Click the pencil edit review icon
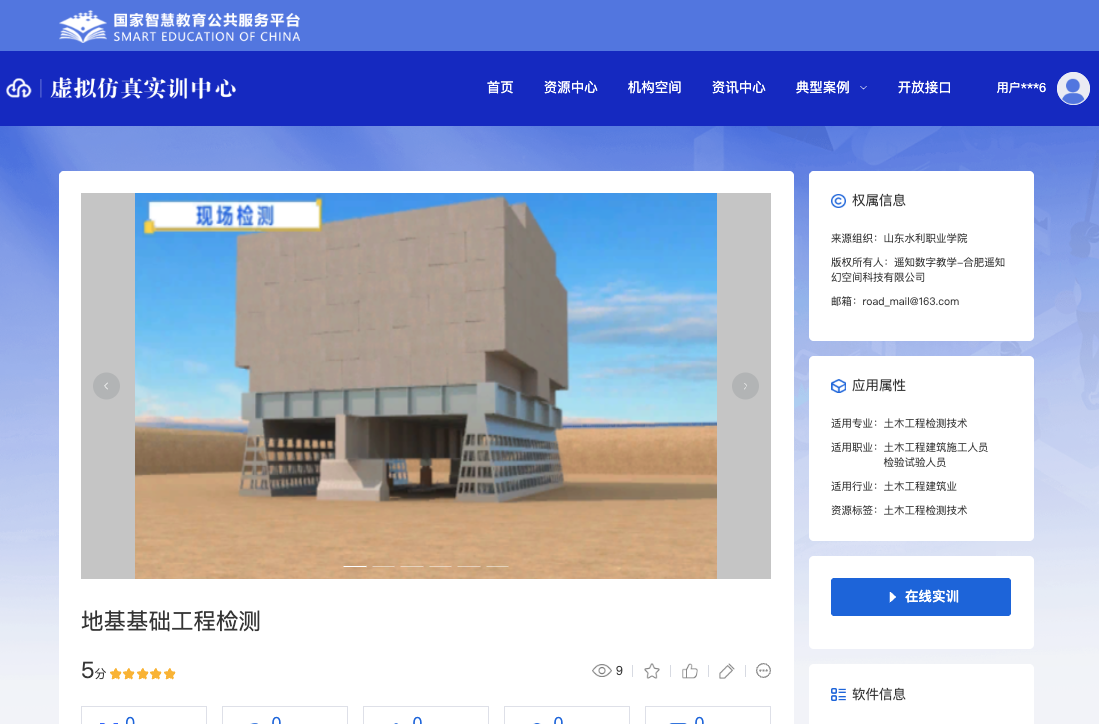The height and width of the screenshot is (724, 1099). [x=727, y=671]
